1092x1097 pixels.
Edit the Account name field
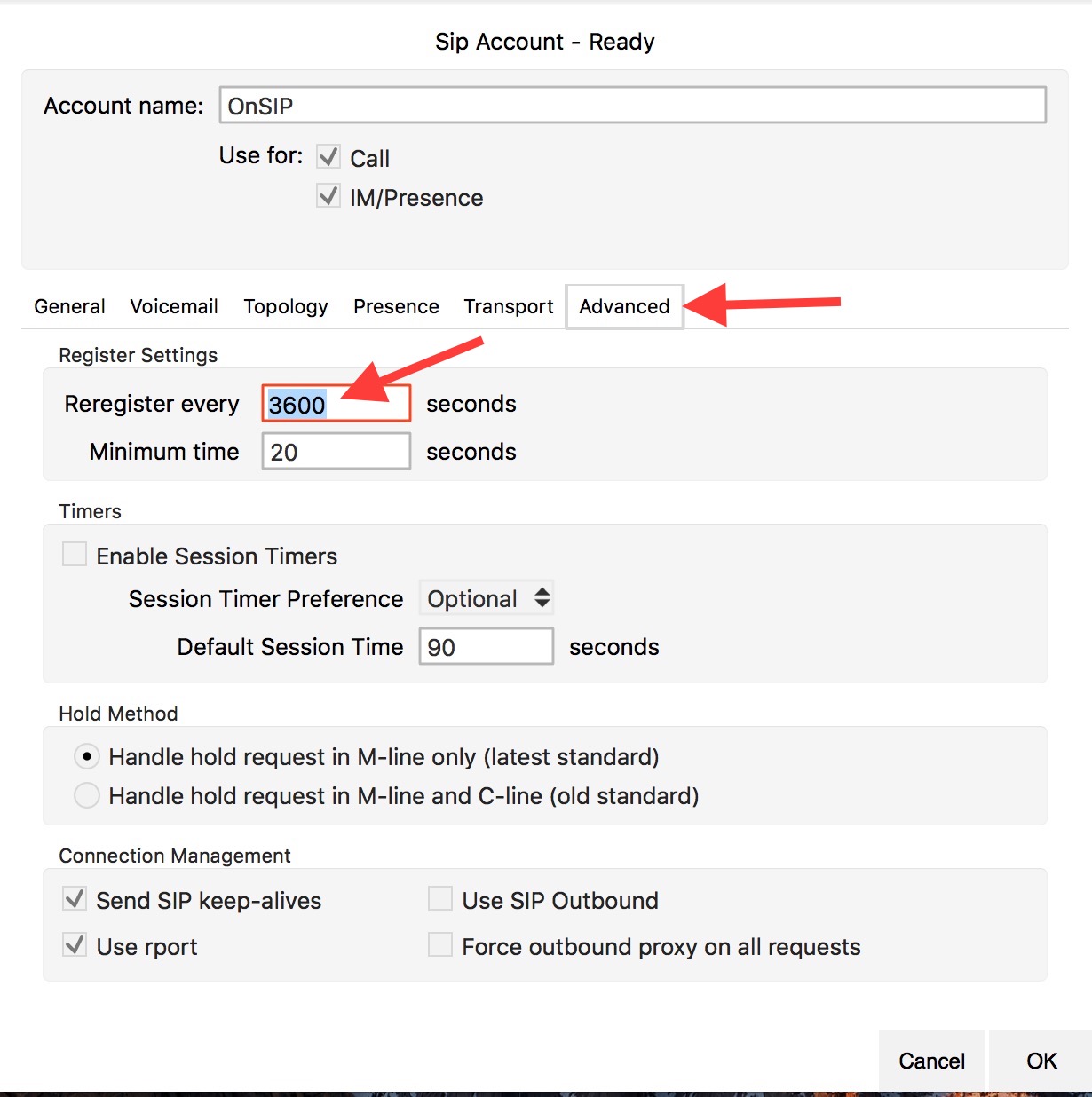coord(632,105)
